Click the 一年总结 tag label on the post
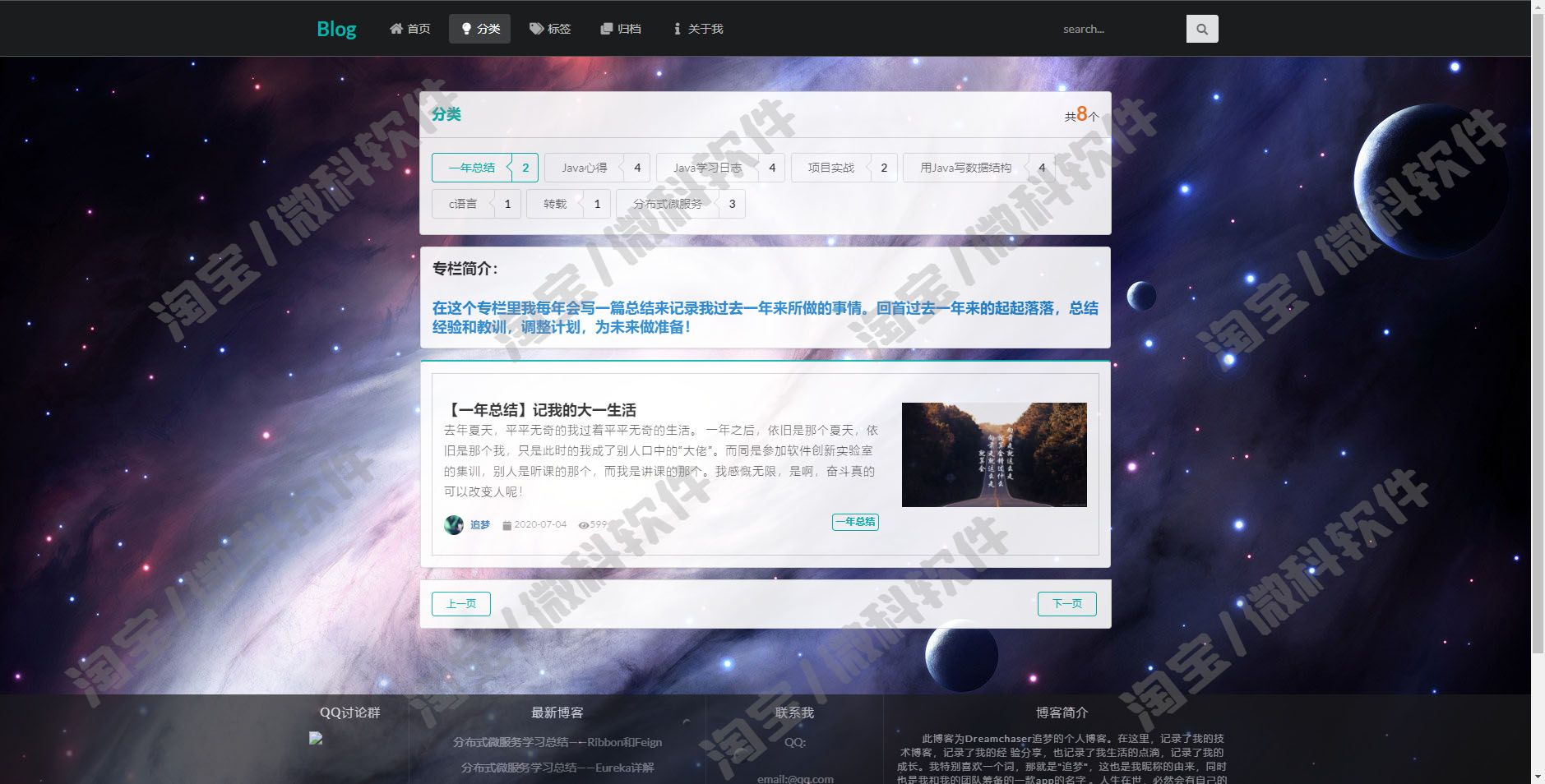 tap(855, 522)
